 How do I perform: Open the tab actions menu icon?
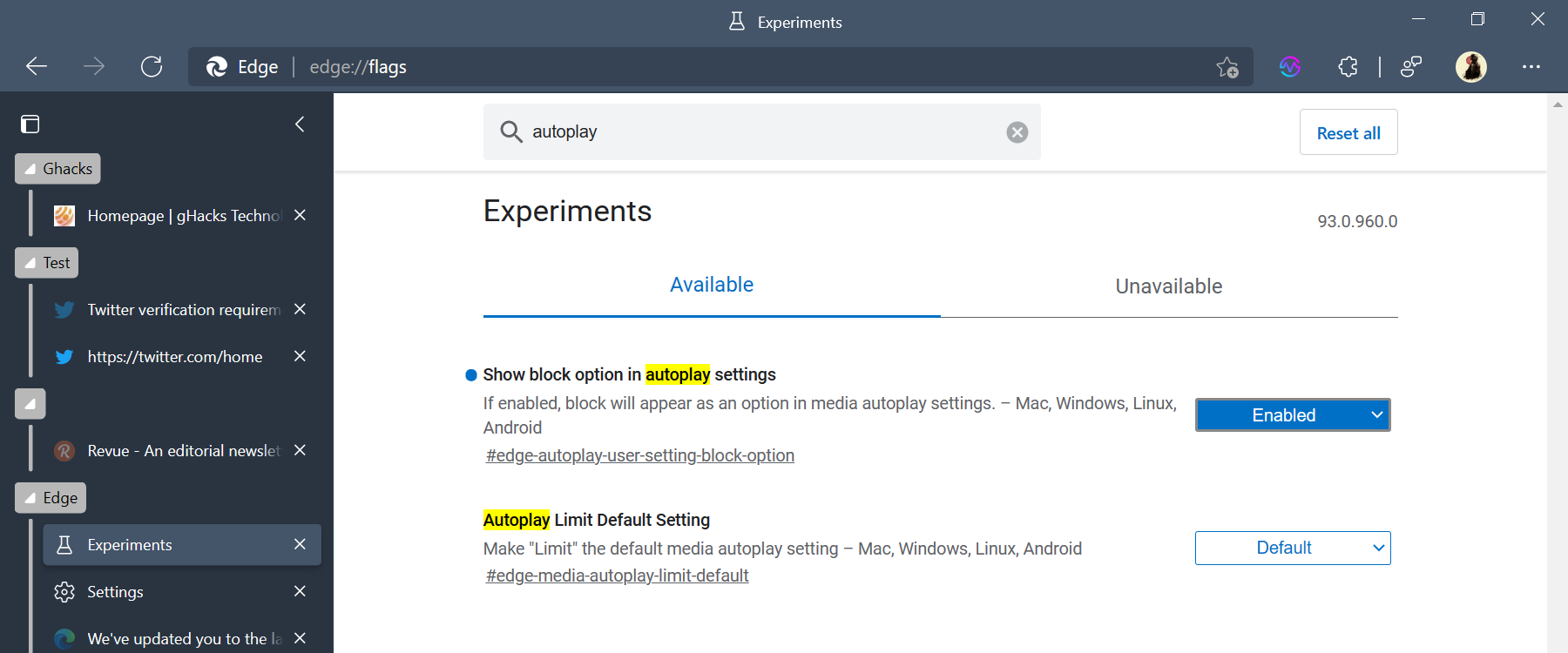[30, 125]
